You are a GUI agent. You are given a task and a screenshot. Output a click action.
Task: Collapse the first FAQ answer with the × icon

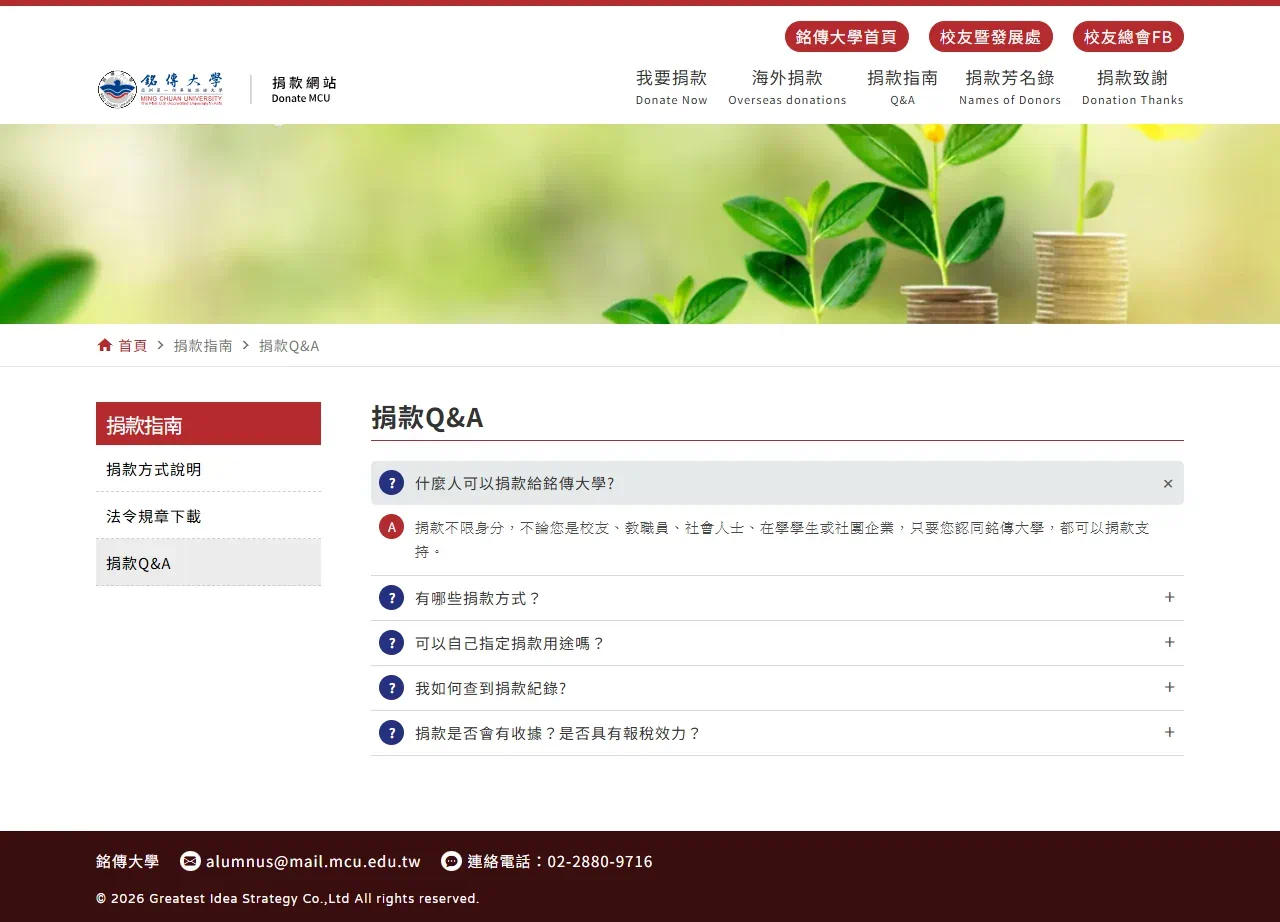coord(1167,483)
